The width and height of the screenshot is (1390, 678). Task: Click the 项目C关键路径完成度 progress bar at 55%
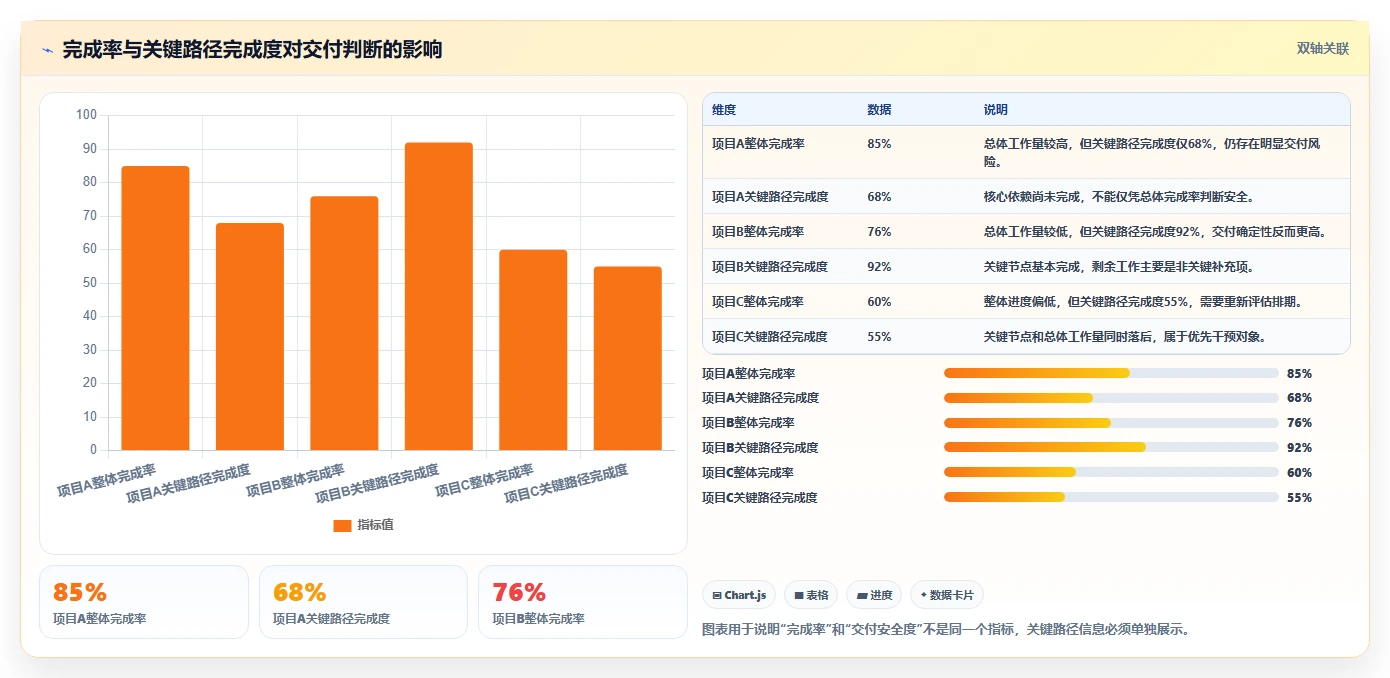pos(1111,498)
